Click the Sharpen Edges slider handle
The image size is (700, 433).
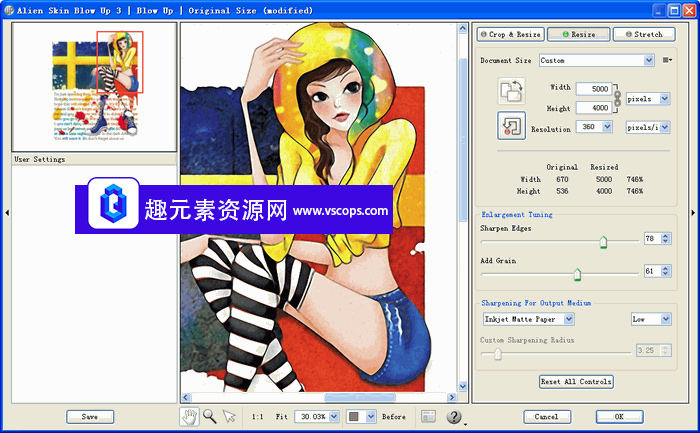603,241
